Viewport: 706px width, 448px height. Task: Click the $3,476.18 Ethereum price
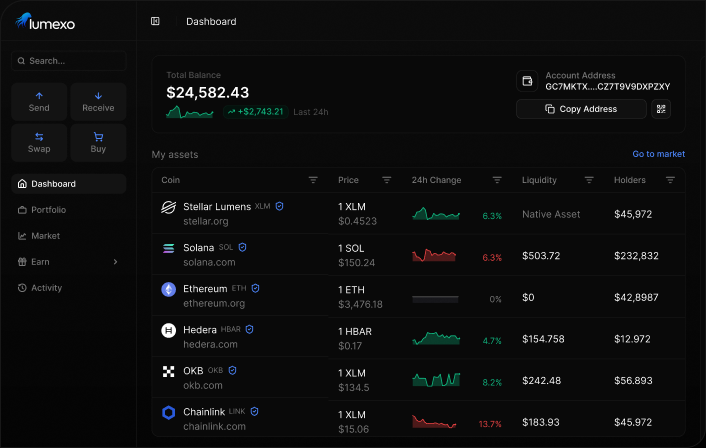pos(360,304)
